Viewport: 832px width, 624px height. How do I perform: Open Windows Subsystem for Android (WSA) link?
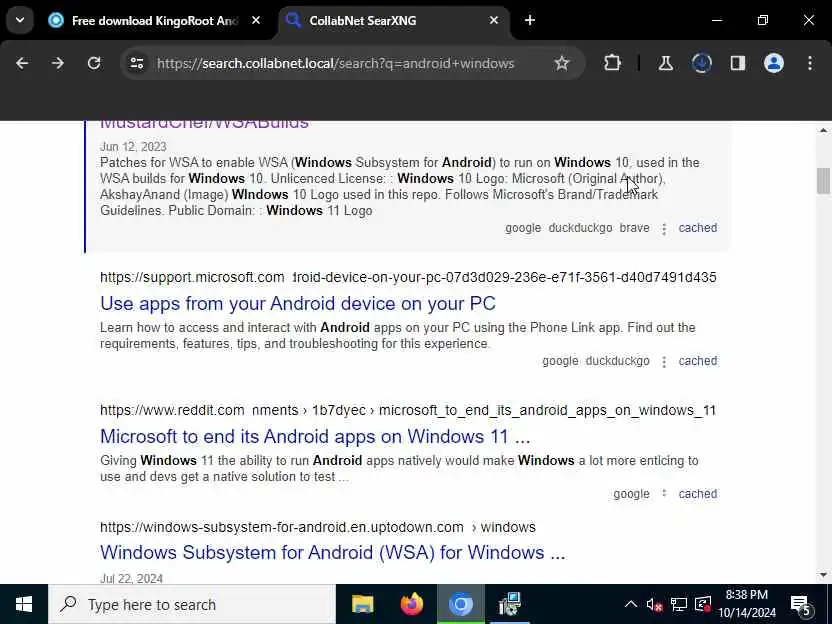332,552
